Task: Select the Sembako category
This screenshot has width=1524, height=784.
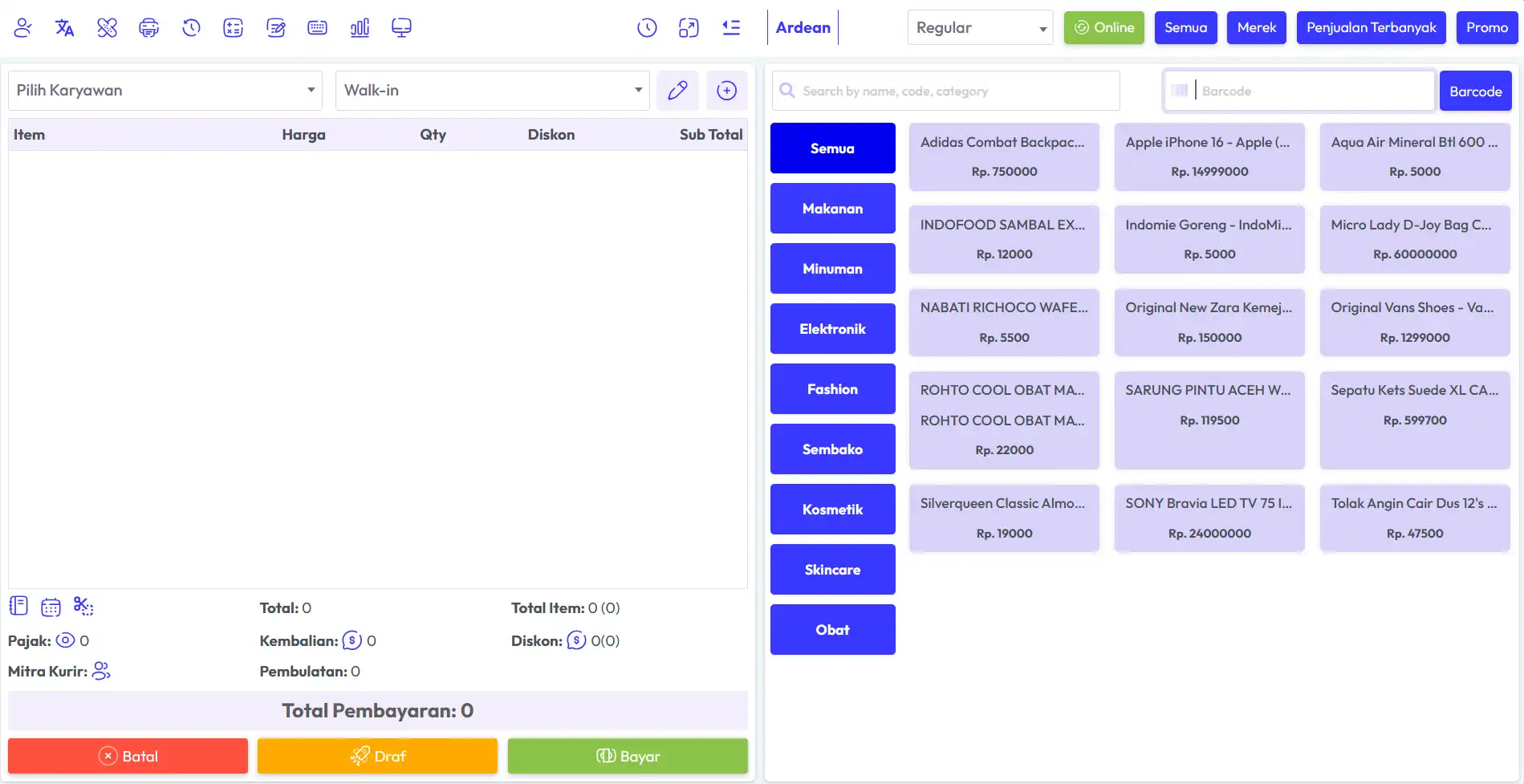Action: click(x=833, y=449)
